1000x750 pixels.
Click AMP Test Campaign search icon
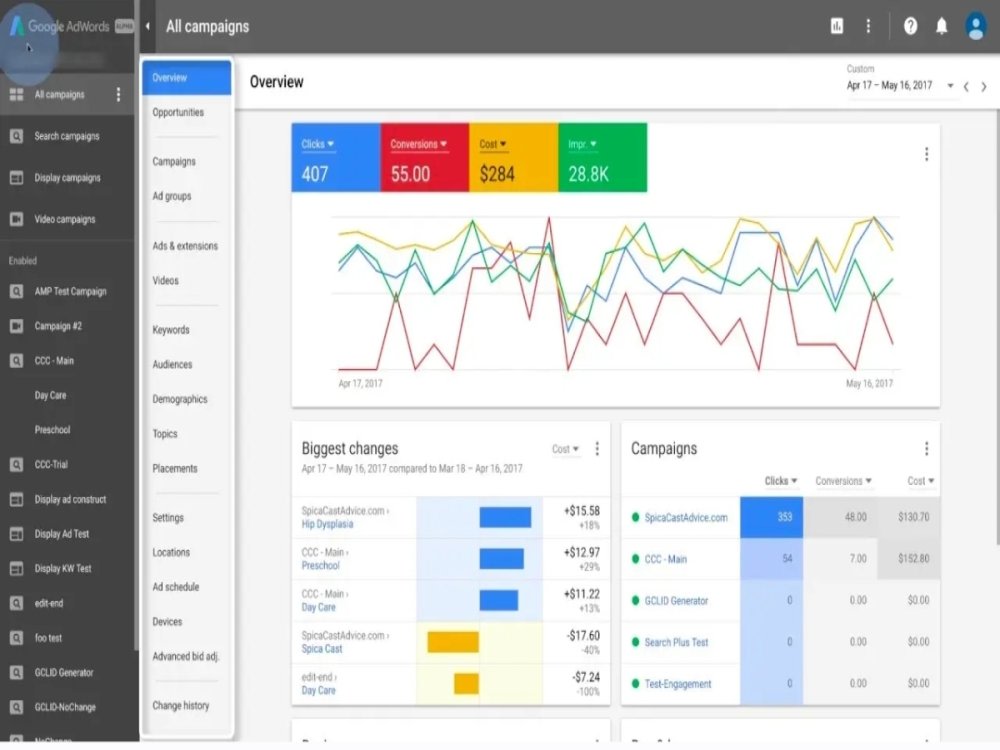[x=17, y=291]
